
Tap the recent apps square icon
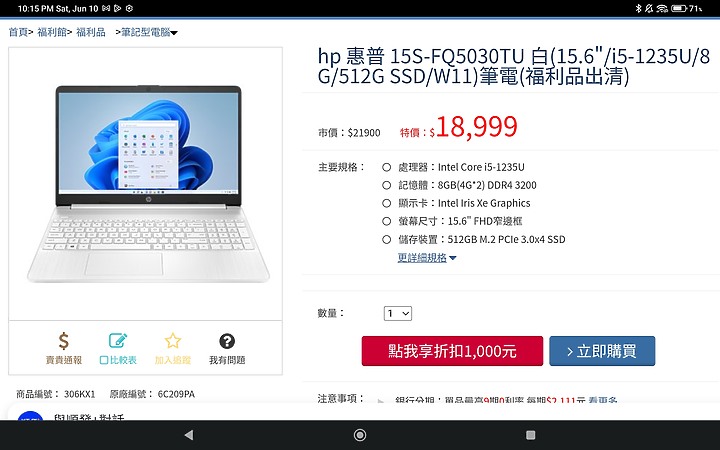[x=530, y=435]
